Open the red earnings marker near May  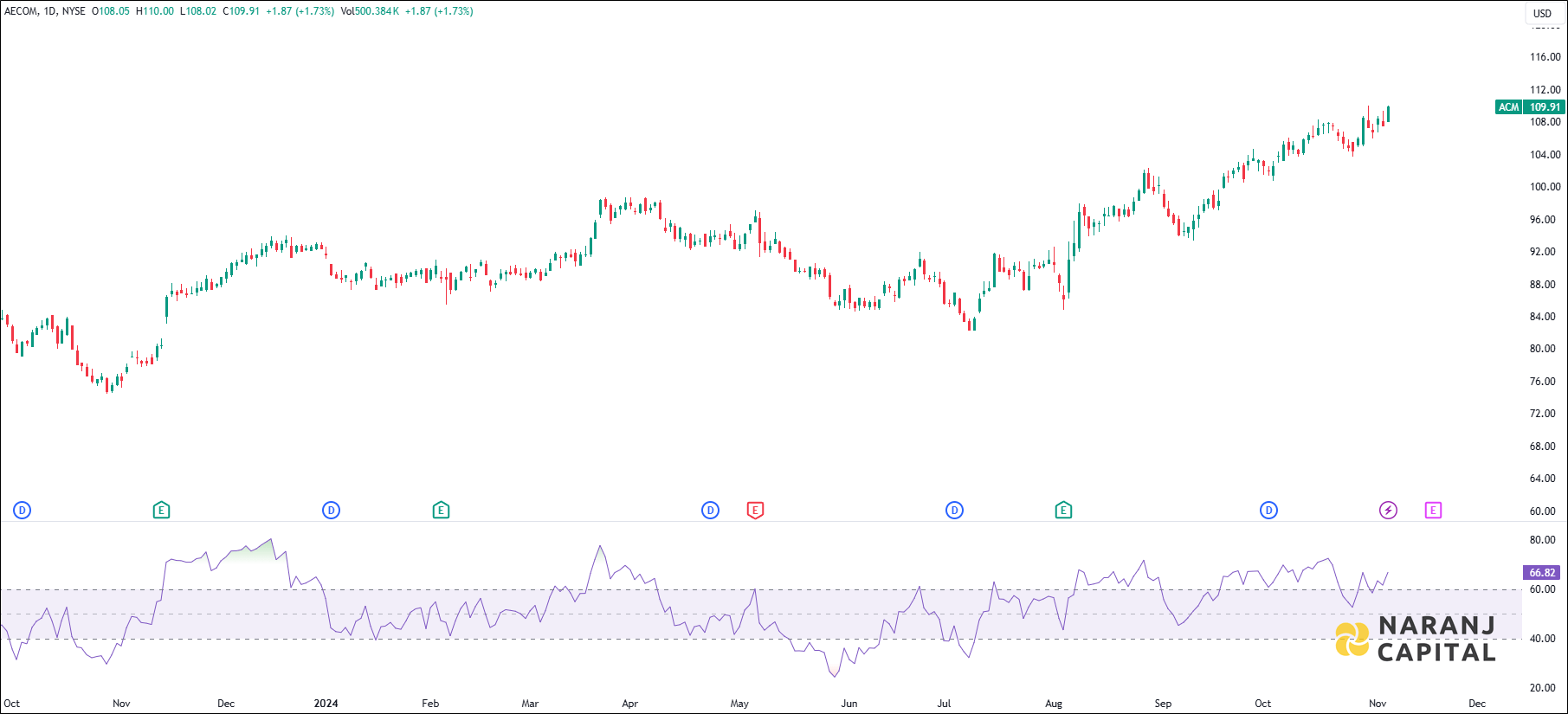(755, 511)
